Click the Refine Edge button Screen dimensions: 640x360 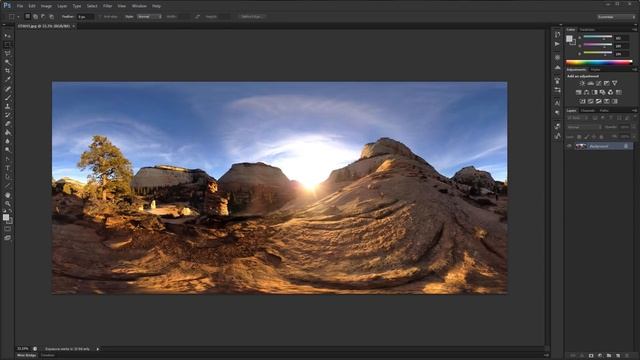[x=252, y=17]
